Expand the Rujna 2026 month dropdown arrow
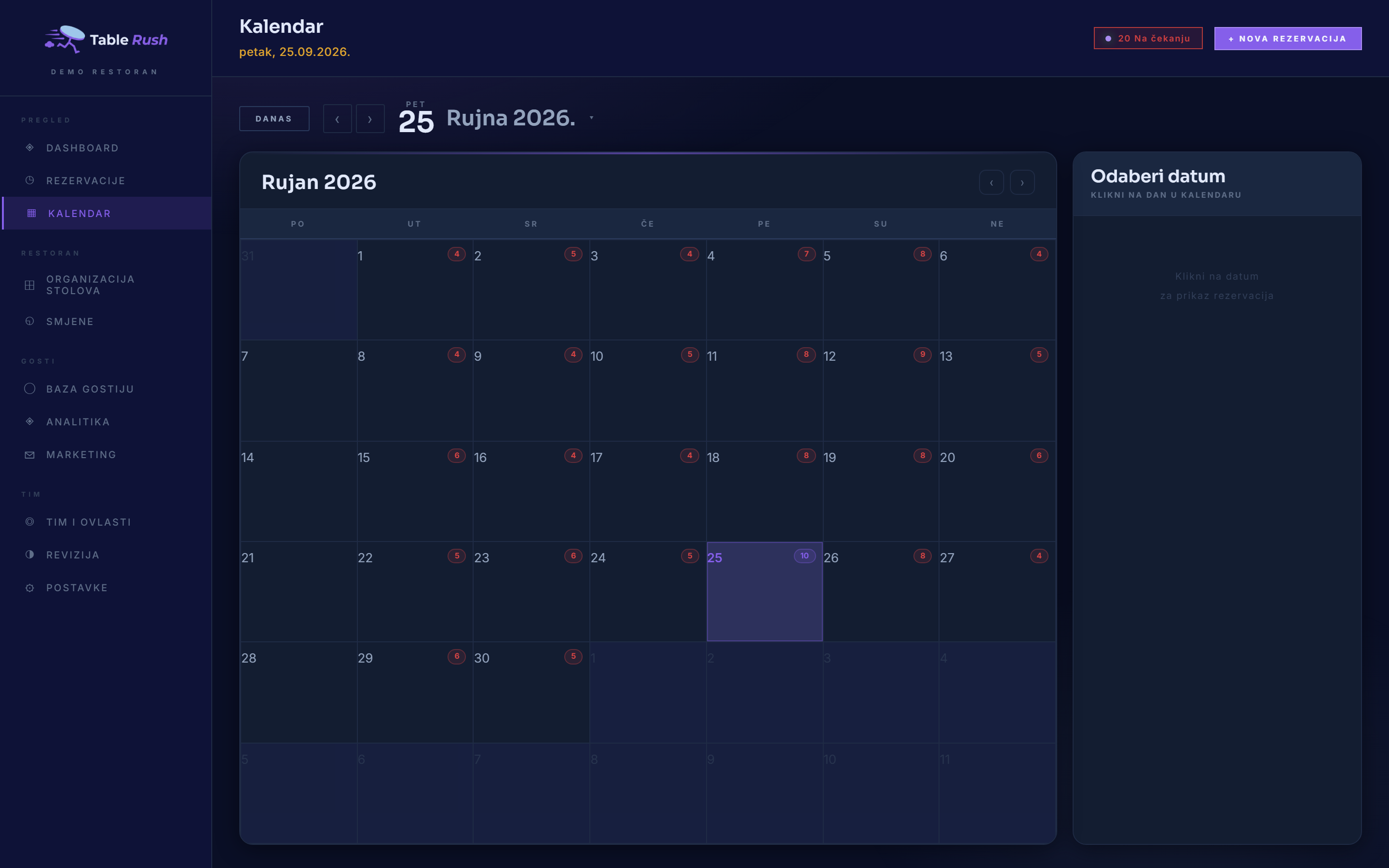 click(591, 118)
